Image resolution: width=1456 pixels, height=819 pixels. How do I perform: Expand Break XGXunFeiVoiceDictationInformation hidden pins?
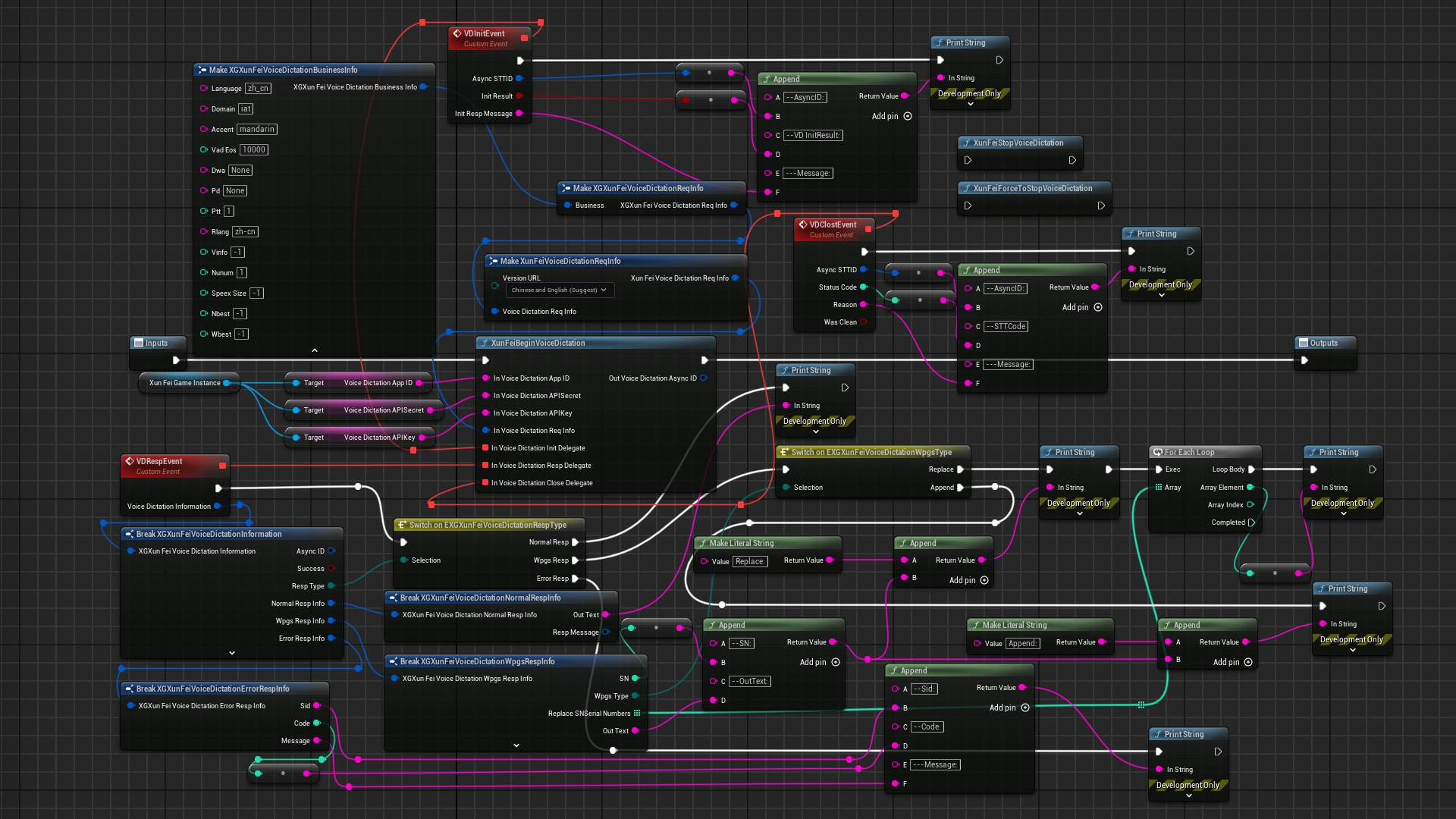[x=232, y=653]
